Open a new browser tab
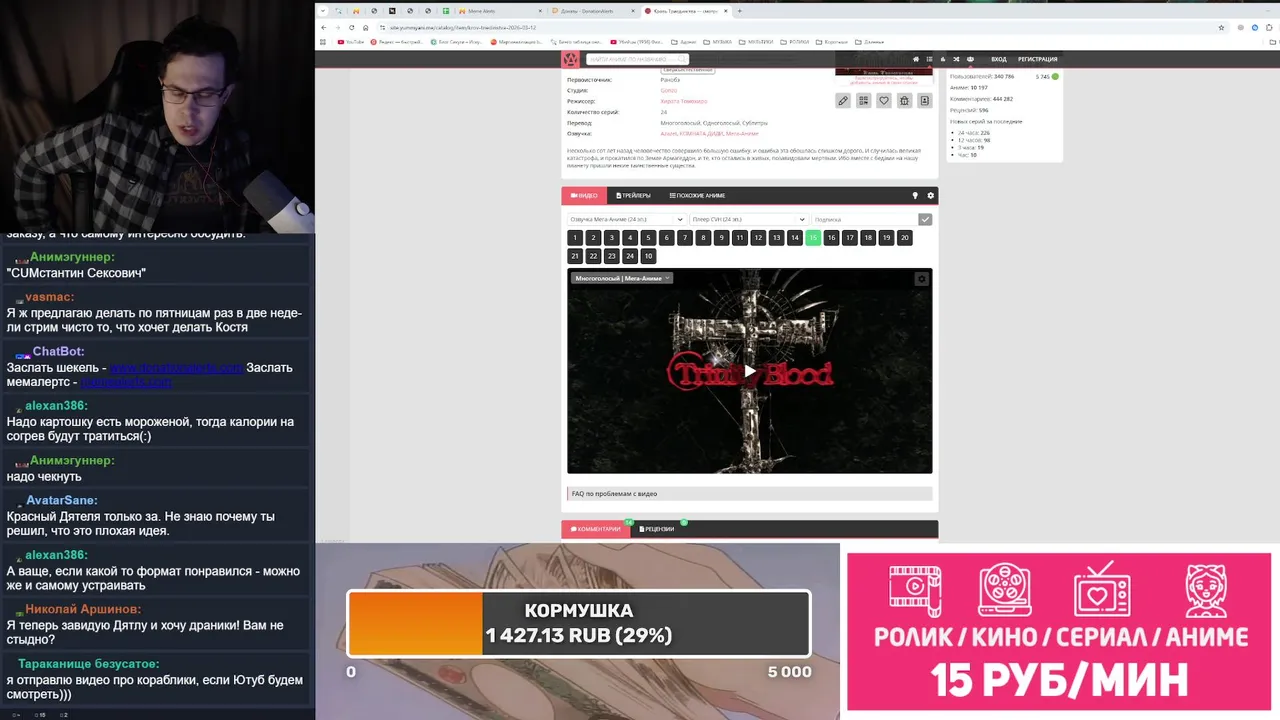The image size is (1280, 720). click(739, 11)
